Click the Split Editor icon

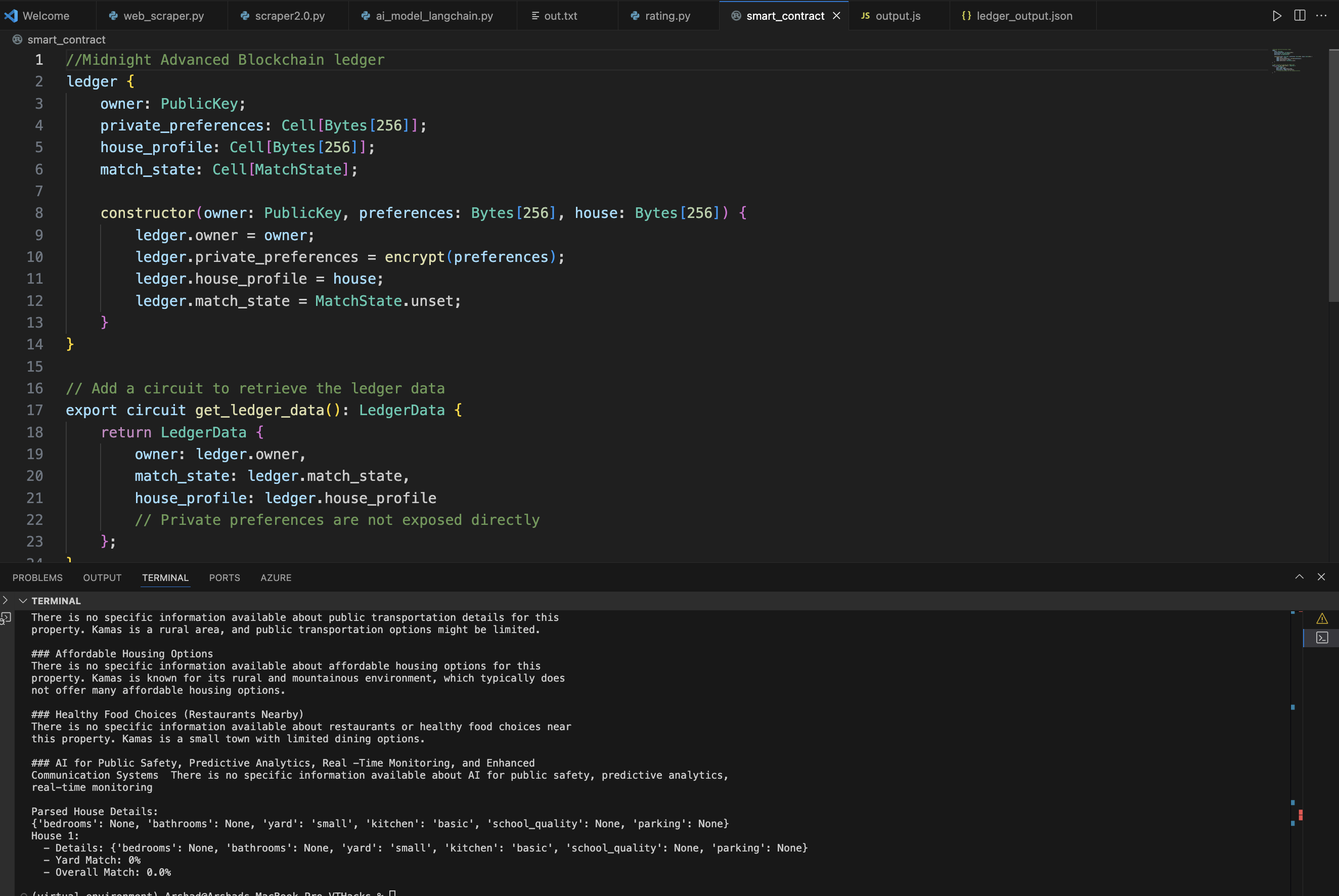pos(1300,16)
